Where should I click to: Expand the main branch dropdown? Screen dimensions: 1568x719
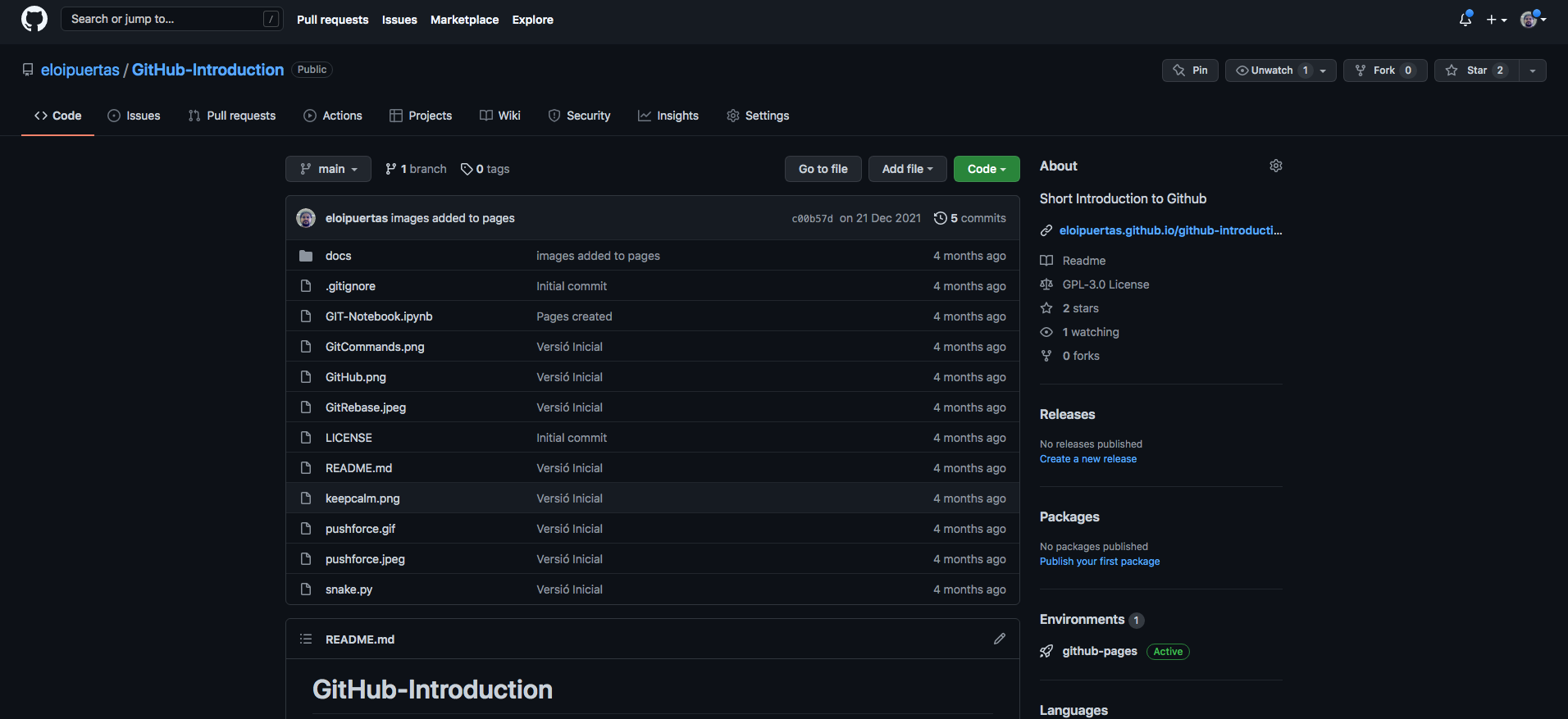[x=328, y=169]
